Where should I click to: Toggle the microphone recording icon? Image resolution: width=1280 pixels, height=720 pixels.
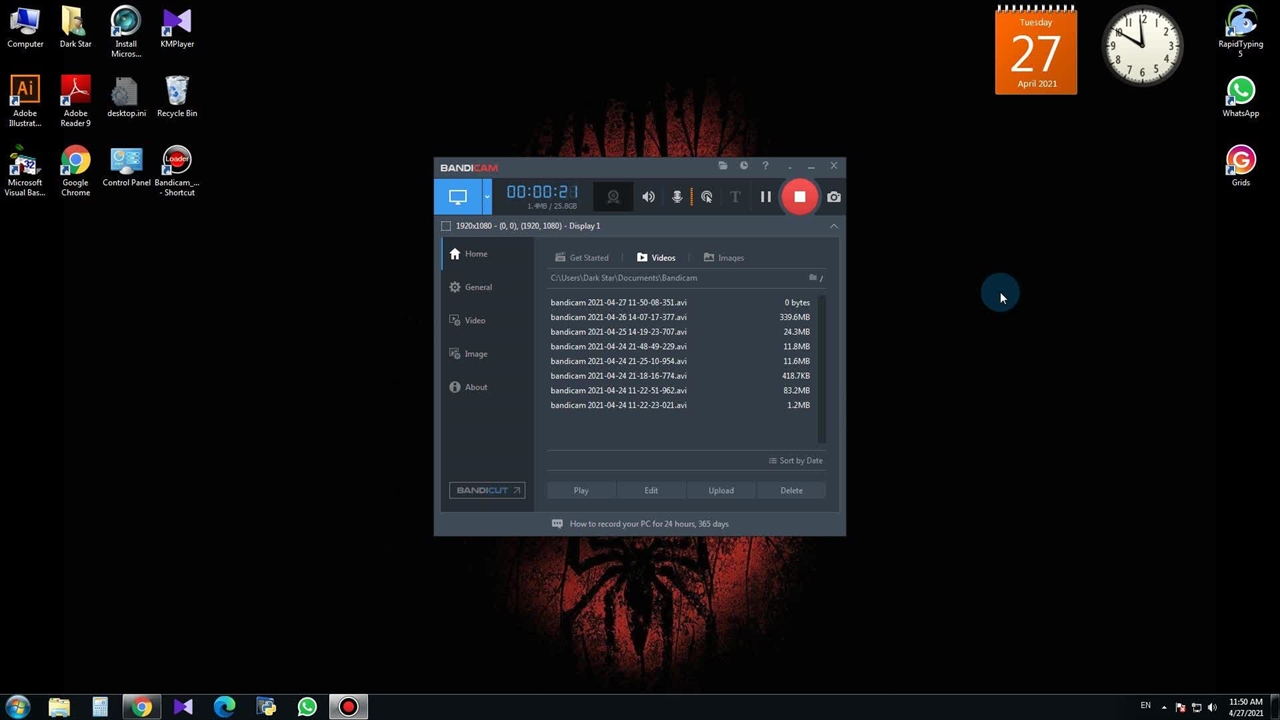(x=677, y=197)
